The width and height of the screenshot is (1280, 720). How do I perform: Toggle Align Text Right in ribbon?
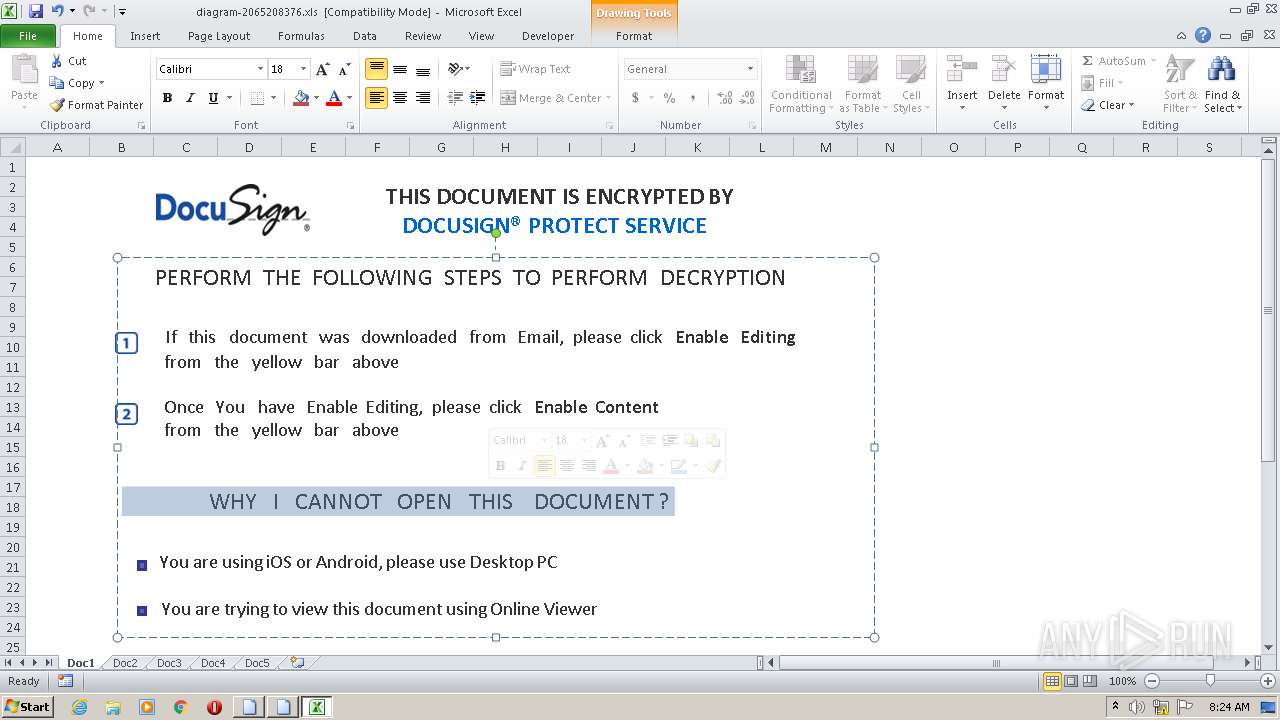[x=423, y=98]
